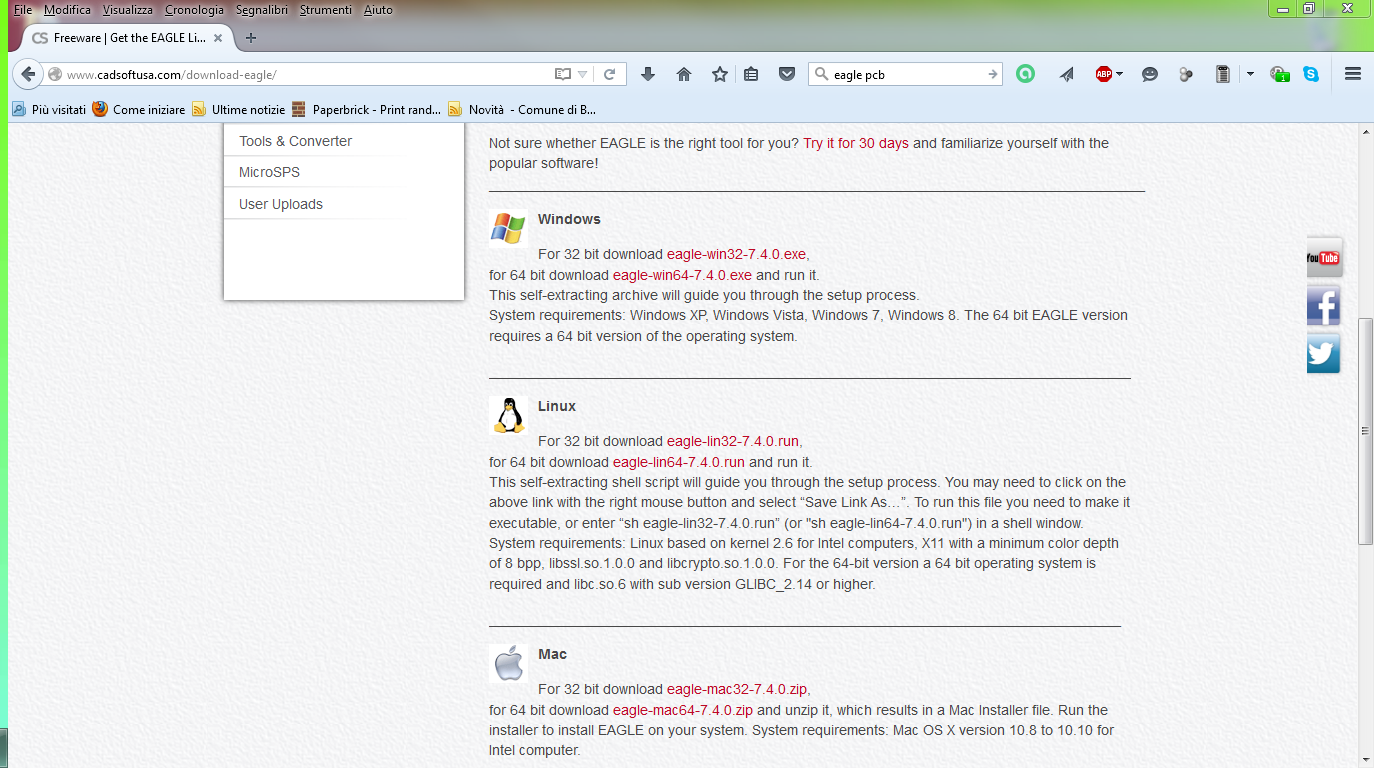Viewport: 1374px width, 768px height.
Task: Open Paperbrick - Print rand... bookmark
Action: pyautogui.click(x=366, y=109)
